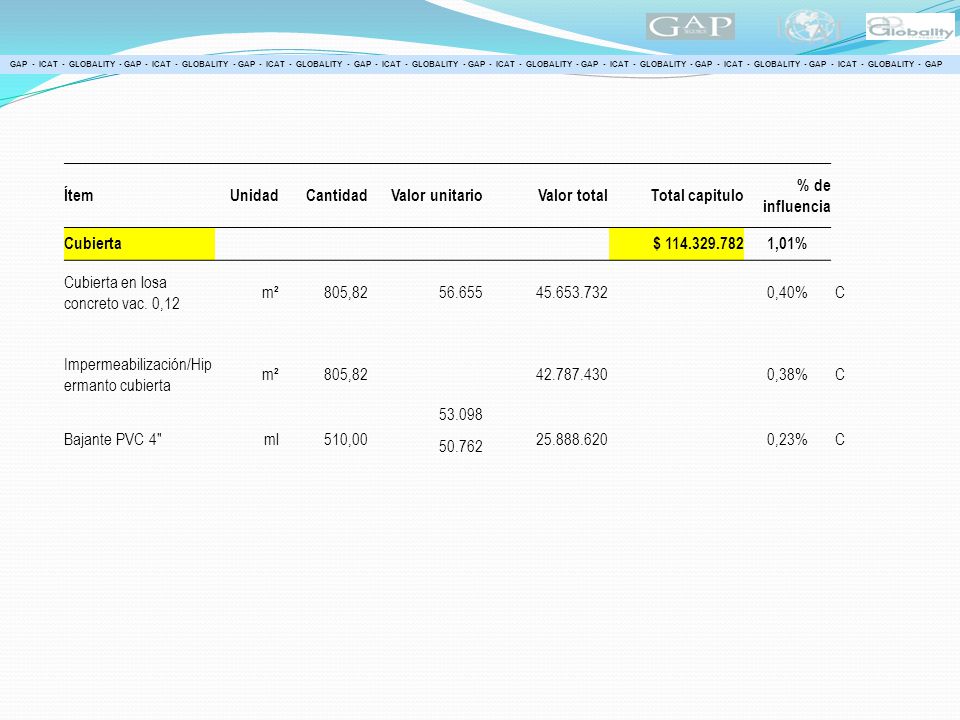Click the 1,01% influence value

[787, 244]
